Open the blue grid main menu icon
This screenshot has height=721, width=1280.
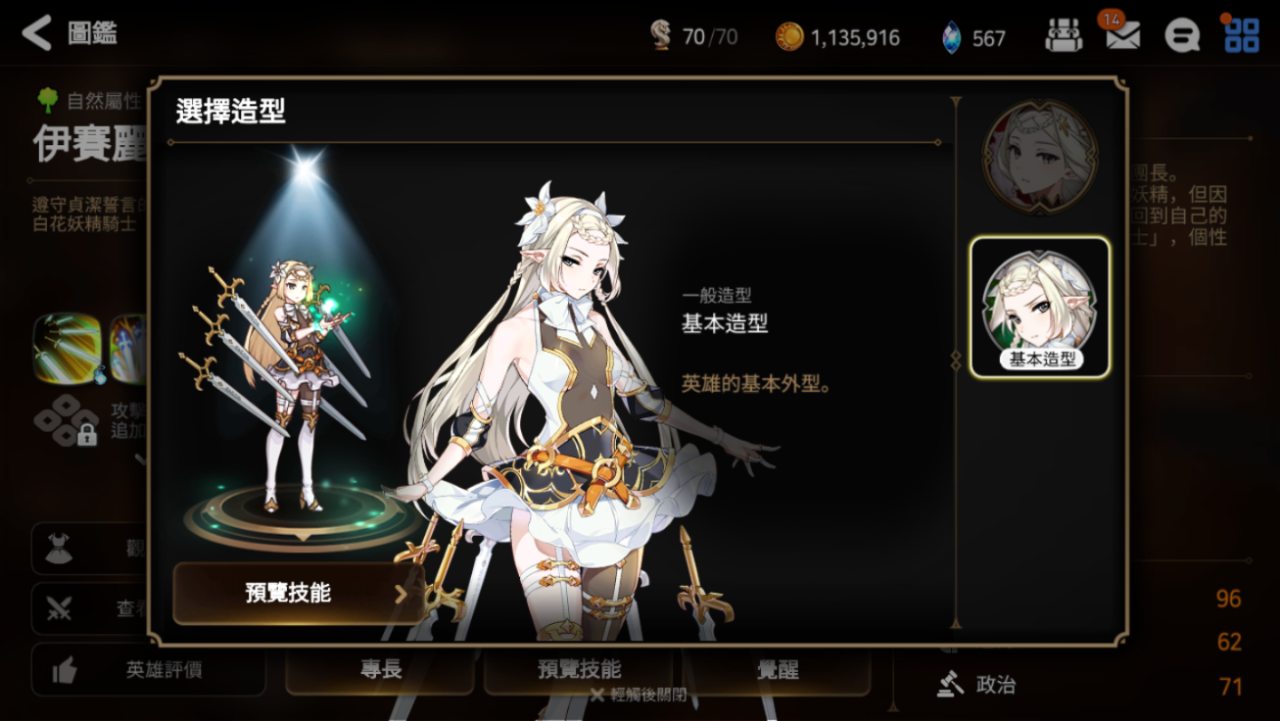(1242, 35)
